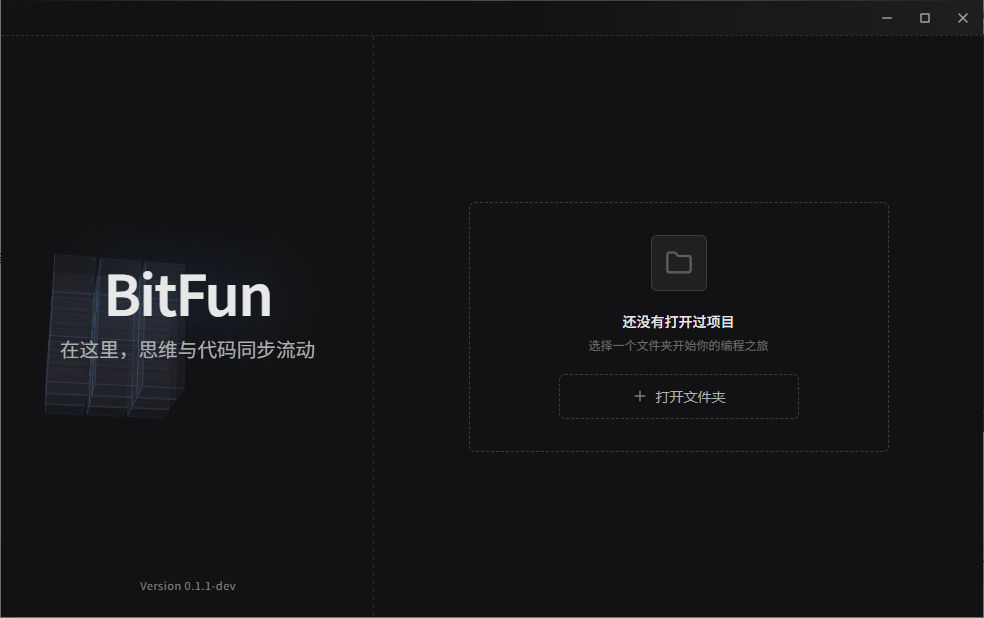Screen dimensions: 984x618
Task: Click the tagline 在这里，思维与代码同步流动
Action: click(188, 350)
